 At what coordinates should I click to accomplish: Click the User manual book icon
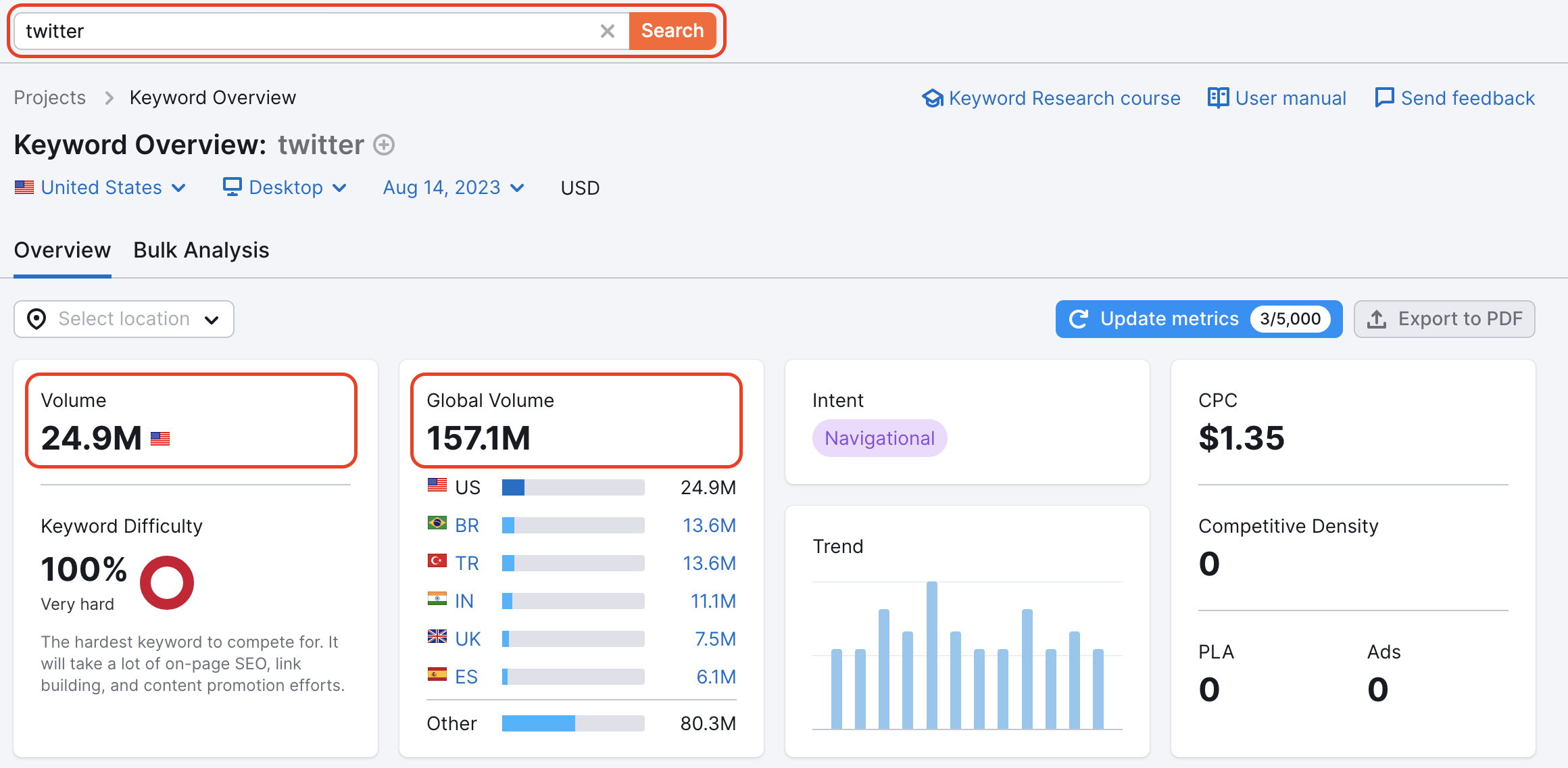(x=1216, y=97)
